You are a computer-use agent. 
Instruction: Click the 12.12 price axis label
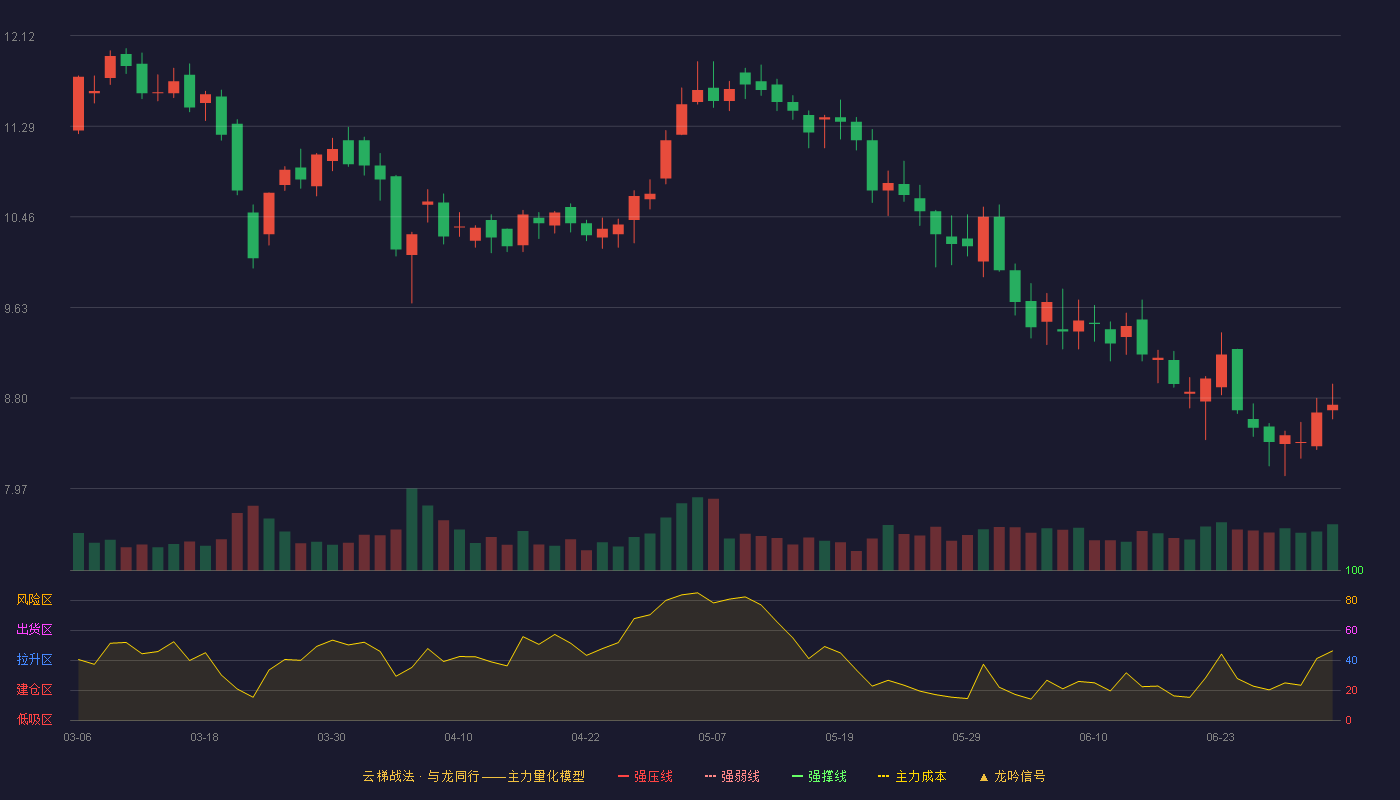[19, 37]
